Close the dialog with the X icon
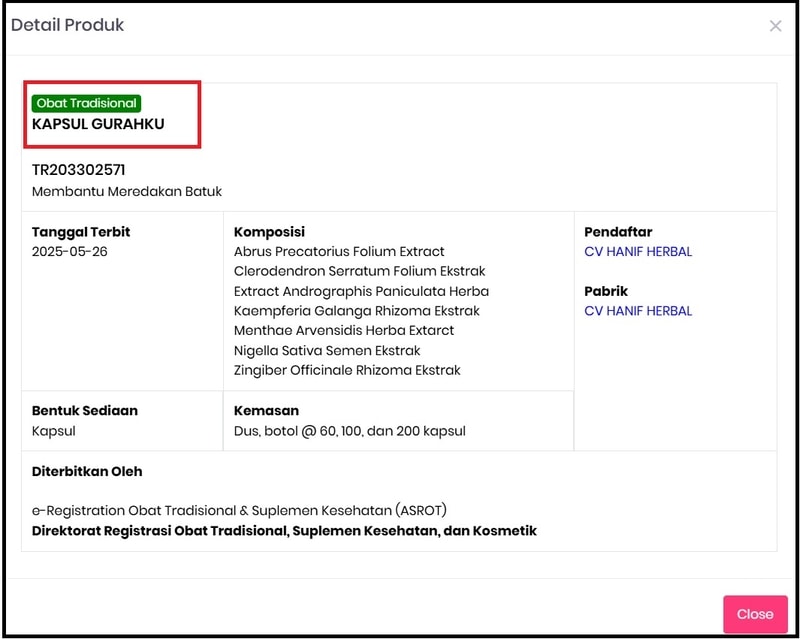The height and width of the screenshot is (639, 800). click(x=775, y=26)
